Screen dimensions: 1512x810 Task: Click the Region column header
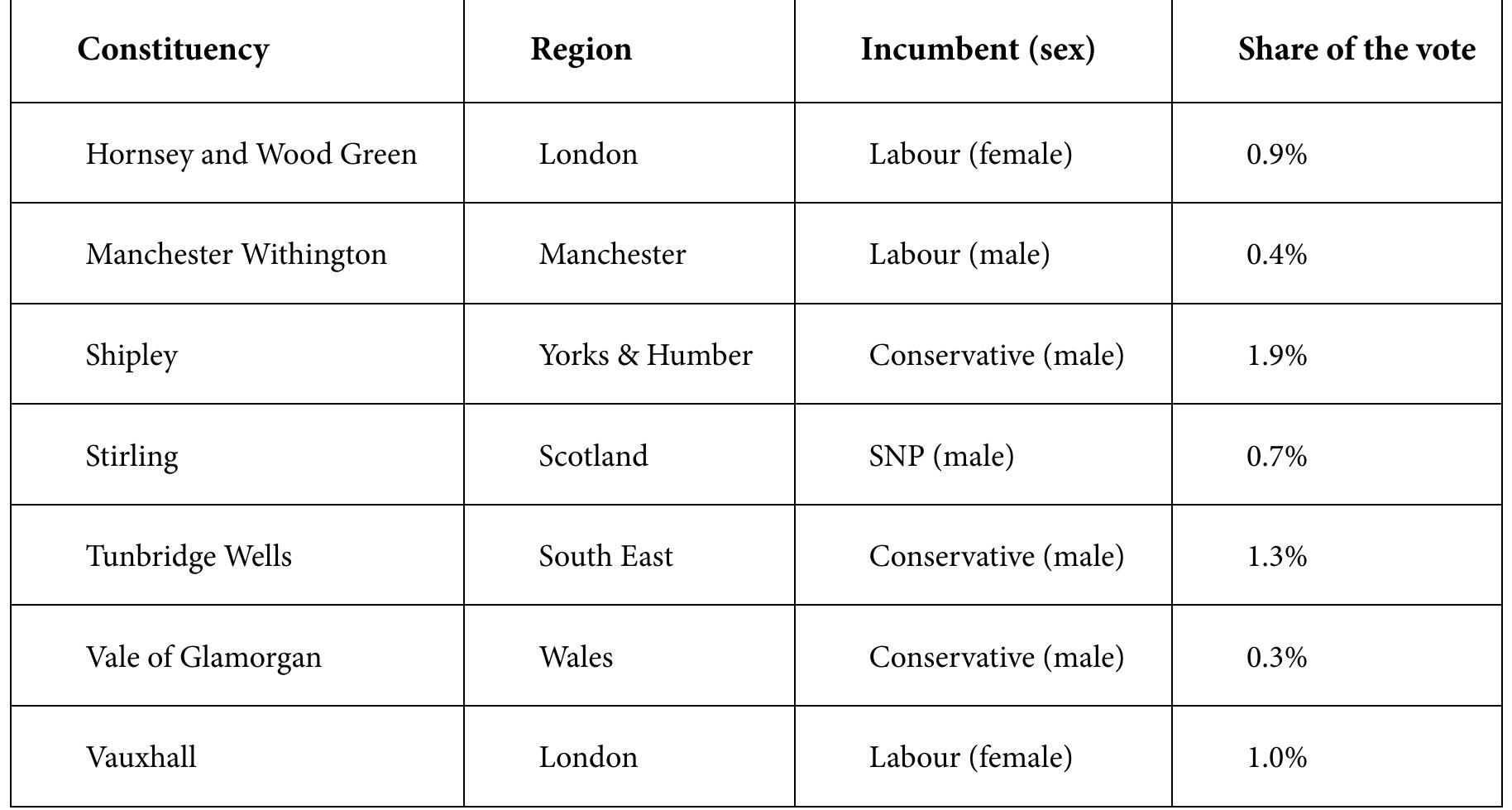[581, 50]
